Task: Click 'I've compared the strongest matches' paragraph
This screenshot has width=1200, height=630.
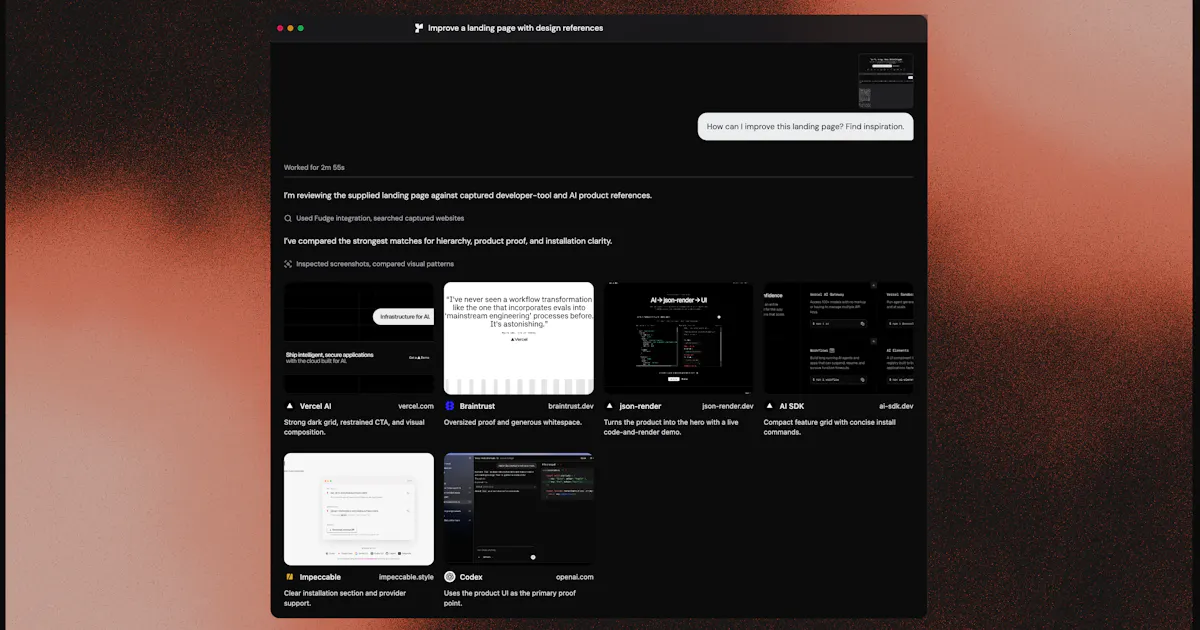Action: 448,241
